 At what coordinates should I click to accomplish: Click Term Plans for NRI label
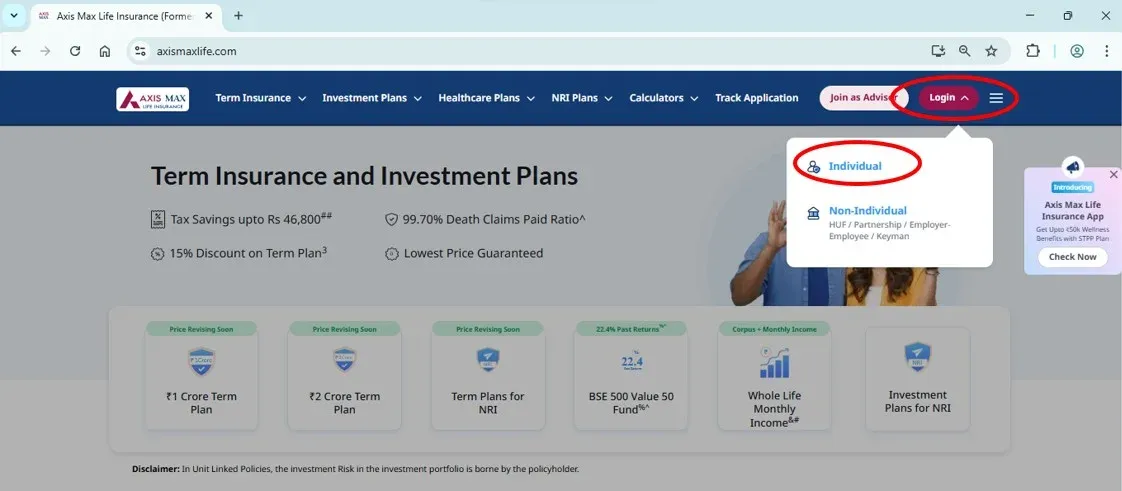487,403
